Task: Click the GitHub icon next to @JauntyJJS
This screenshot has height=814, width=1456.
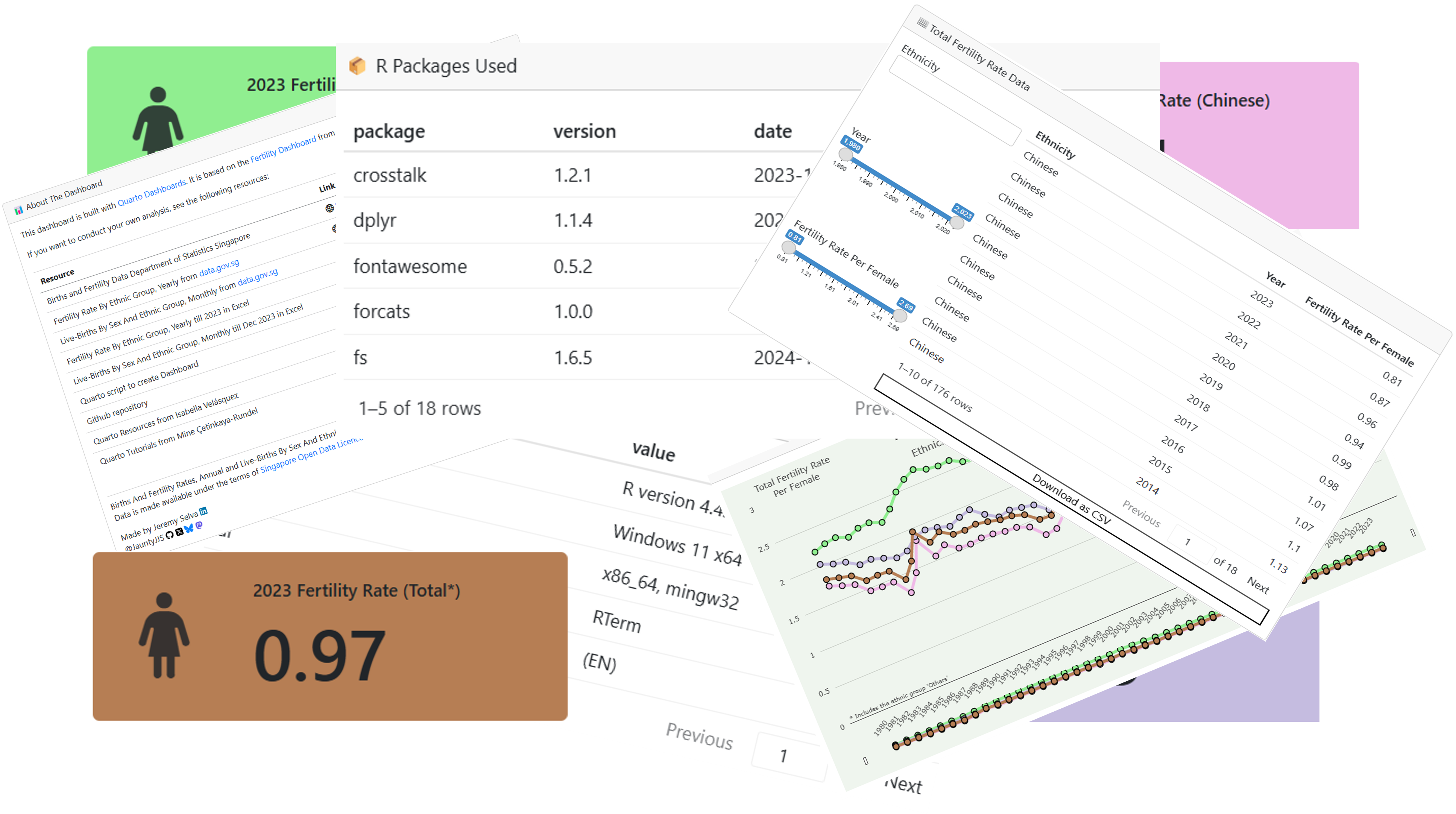Action: click(x=170, y=535)
